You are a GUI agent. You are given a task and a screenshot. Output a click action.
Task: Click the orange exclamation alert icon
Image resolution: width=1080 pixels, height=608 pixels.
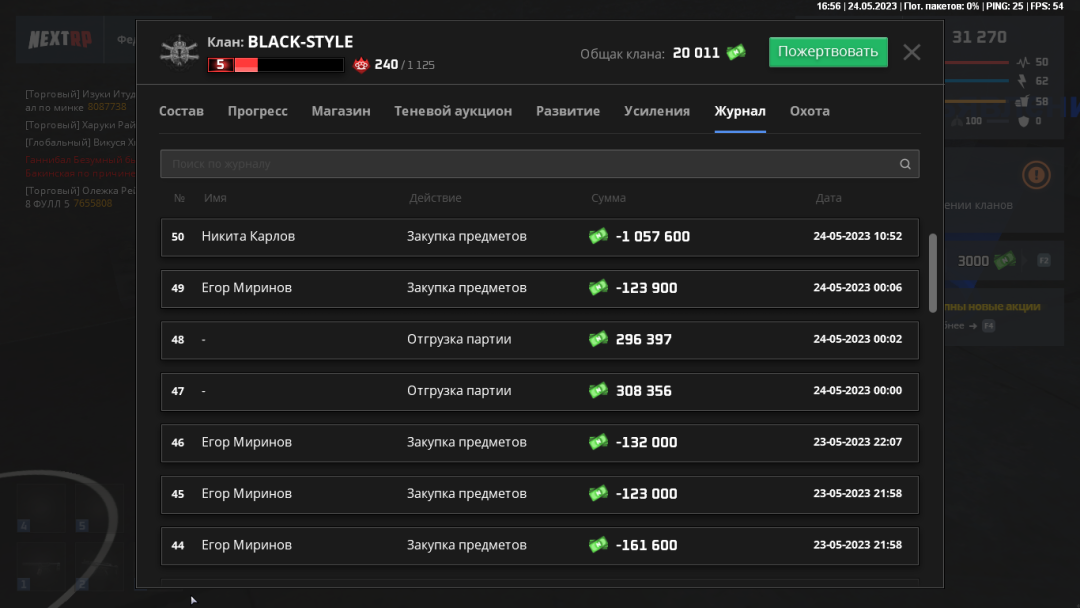coord(1036,176)
